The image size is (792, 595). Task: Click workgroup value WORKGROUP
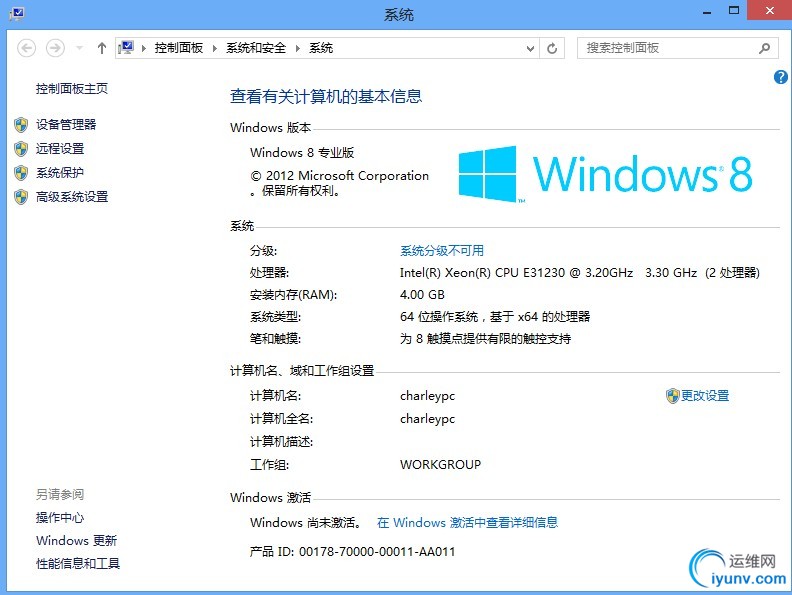pyautogui.click(x=440, y=465)
